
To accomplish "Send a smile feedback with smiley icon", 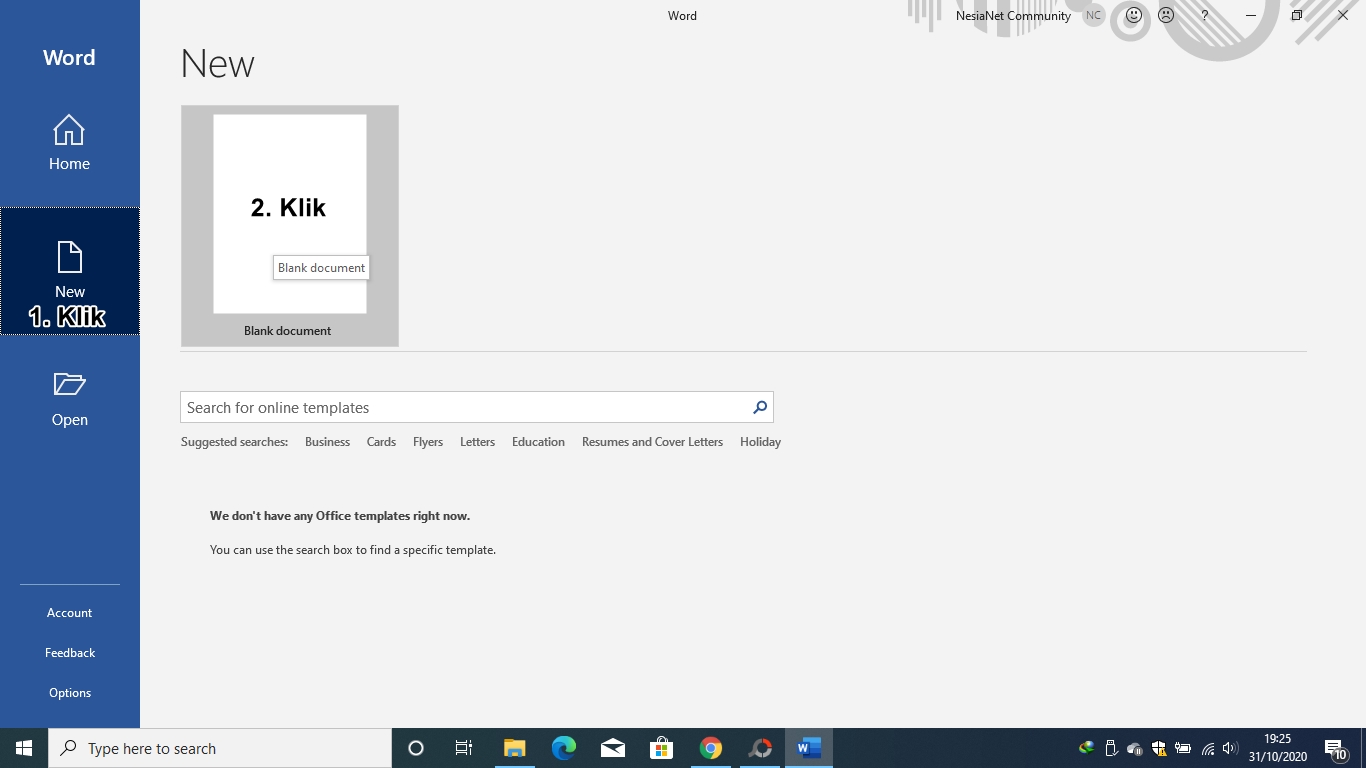I will pyautogui.click(x=1133, y=16).
